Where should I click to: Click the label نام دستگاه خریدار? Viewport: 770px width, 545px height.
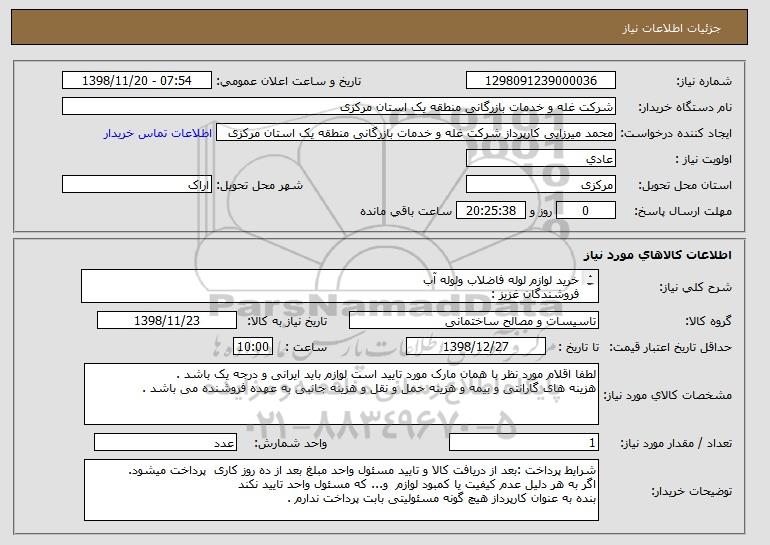[685, 107]
